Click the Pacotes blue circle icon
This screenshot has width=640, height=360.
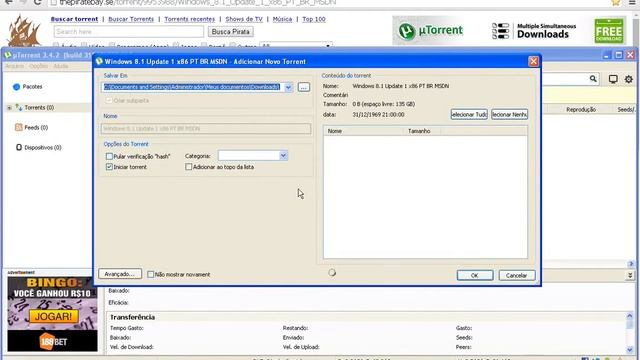16,87
